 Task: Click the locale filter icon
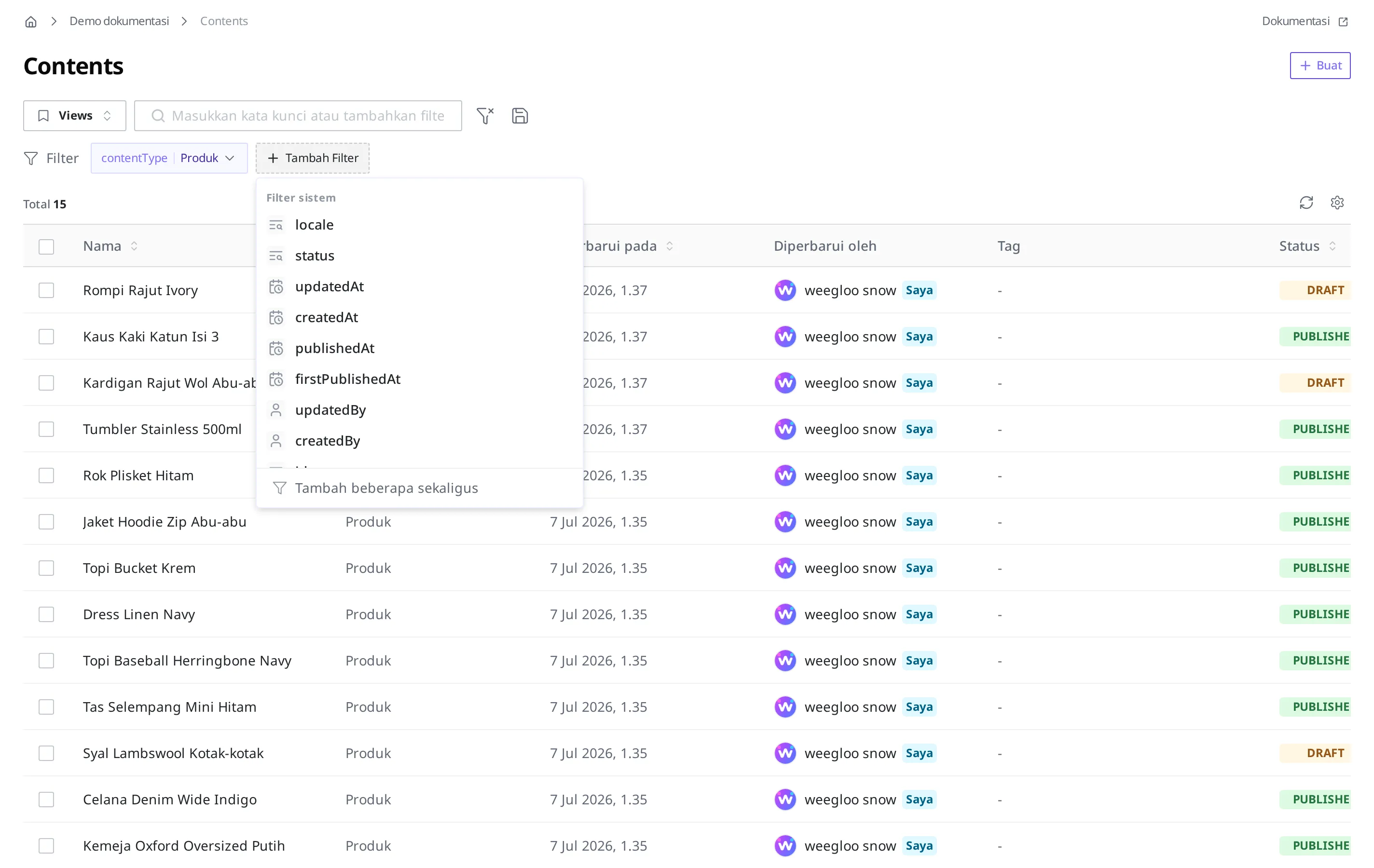point(276,225)
